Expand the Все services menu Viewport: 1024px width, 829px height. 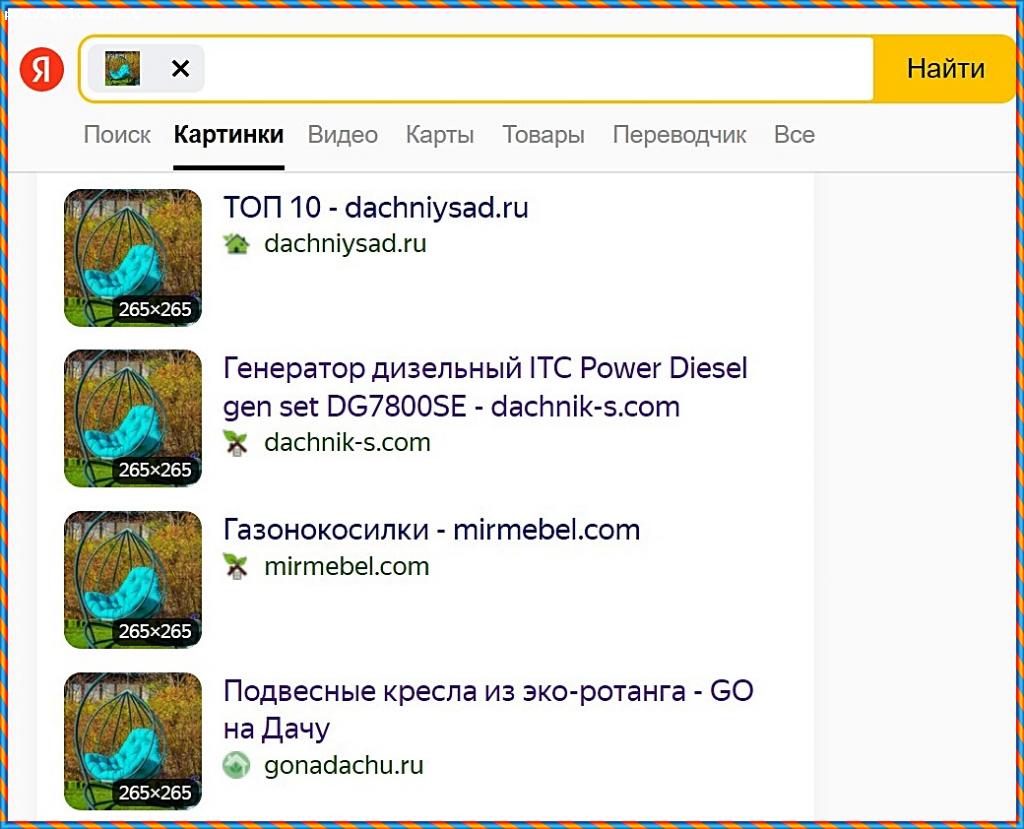point(794,135)
